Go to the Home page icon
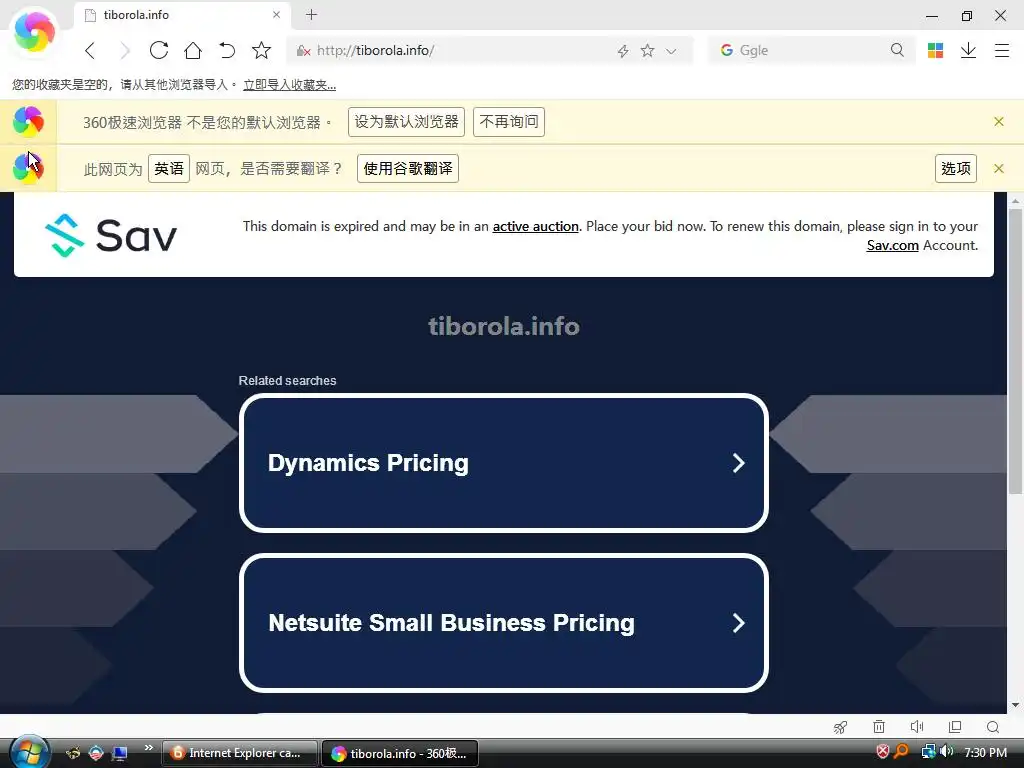This screenshot has height=768, width=1024. click(x=193, y=50)
